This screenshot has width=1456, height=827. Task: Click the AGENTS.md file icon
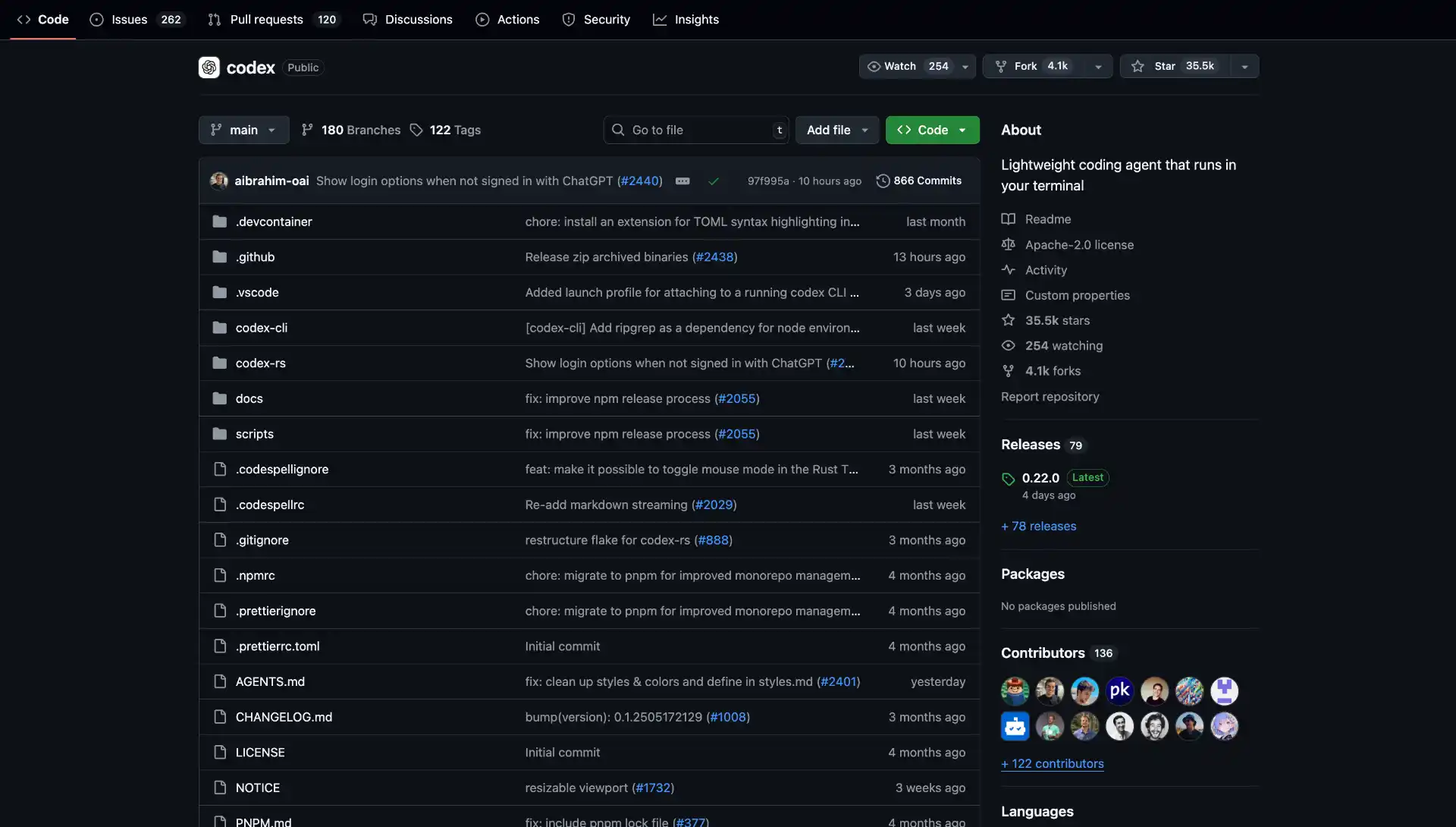(x=220, y=681)
